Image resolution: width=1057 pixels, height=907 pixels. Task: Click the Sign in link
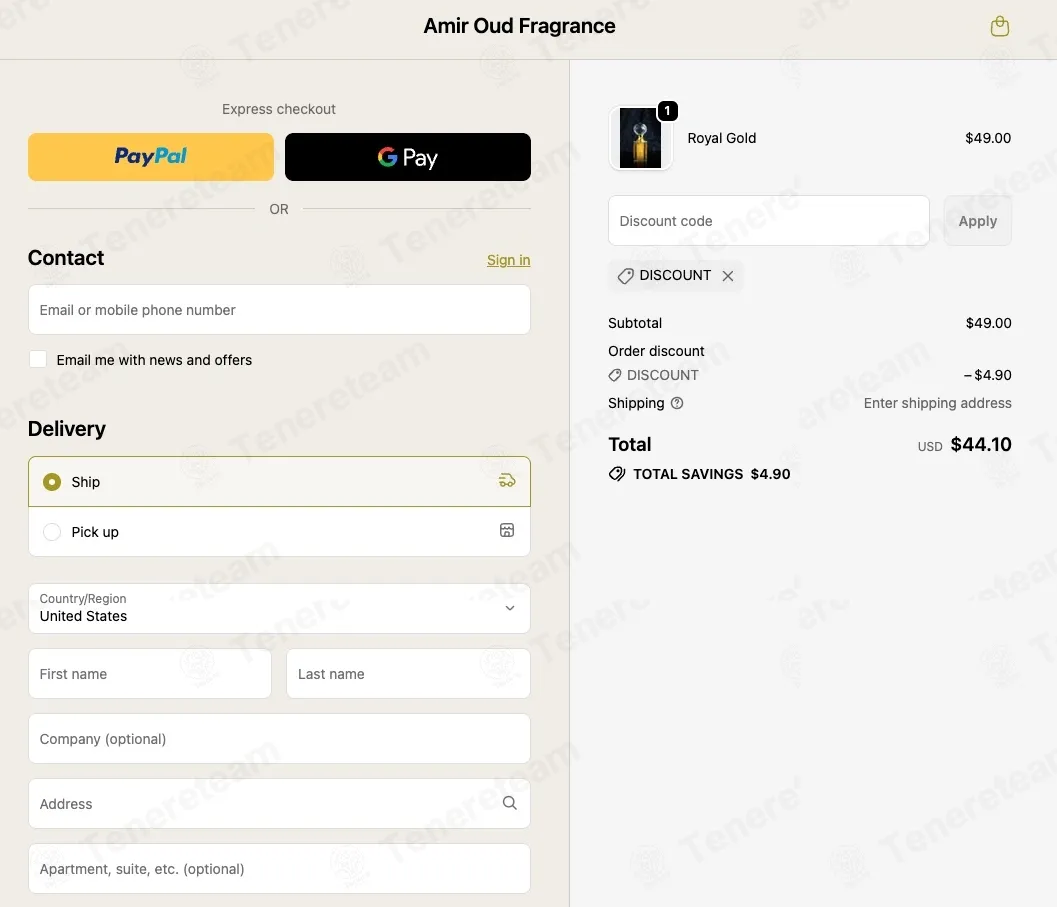(508, 260)
